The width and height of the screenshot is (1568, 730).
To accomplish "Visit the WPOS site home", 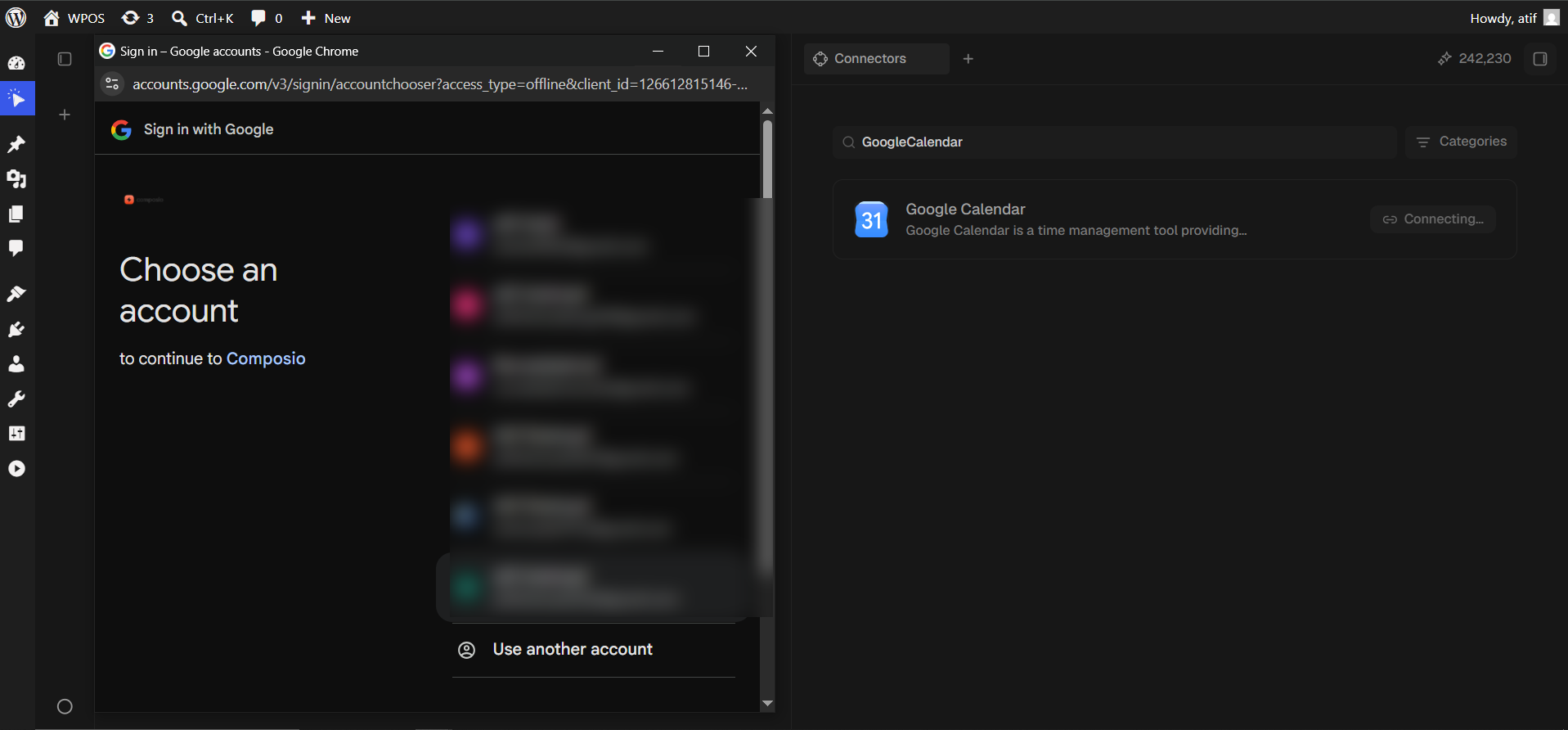I will pos(74,18).
